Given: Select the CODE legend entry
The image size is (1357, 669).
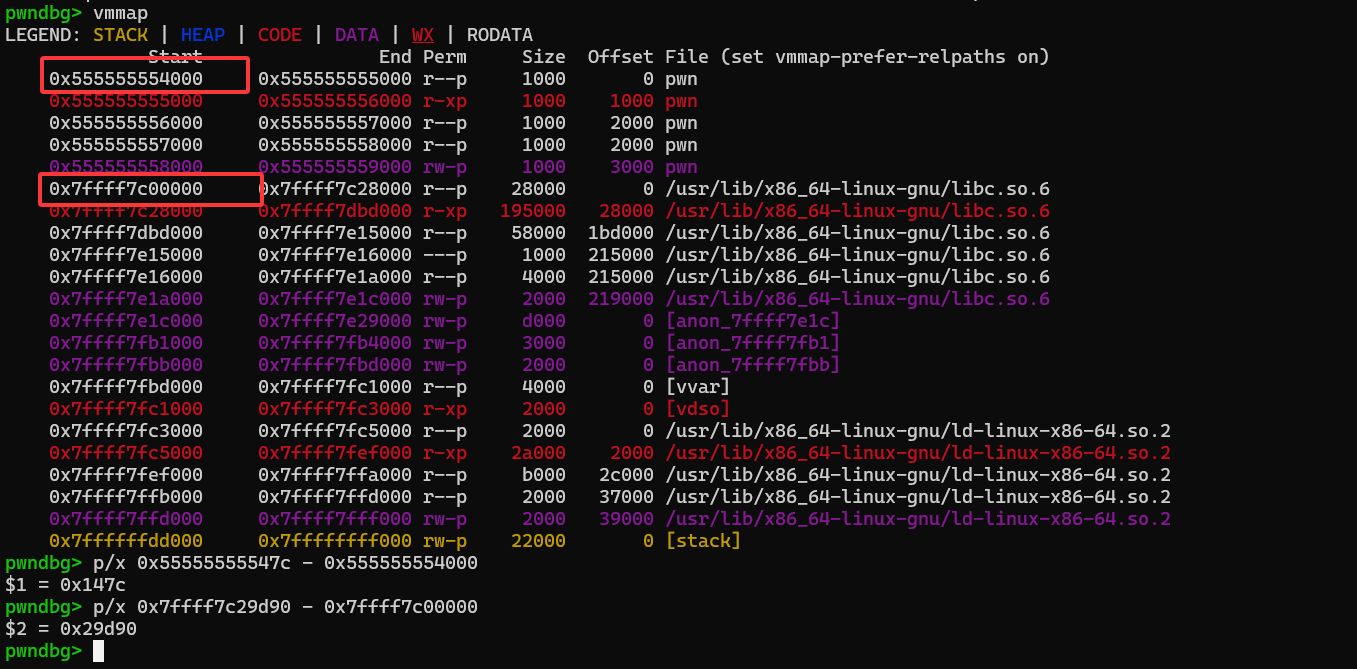Looking at the screenshot, I should (x=279, y=35).
